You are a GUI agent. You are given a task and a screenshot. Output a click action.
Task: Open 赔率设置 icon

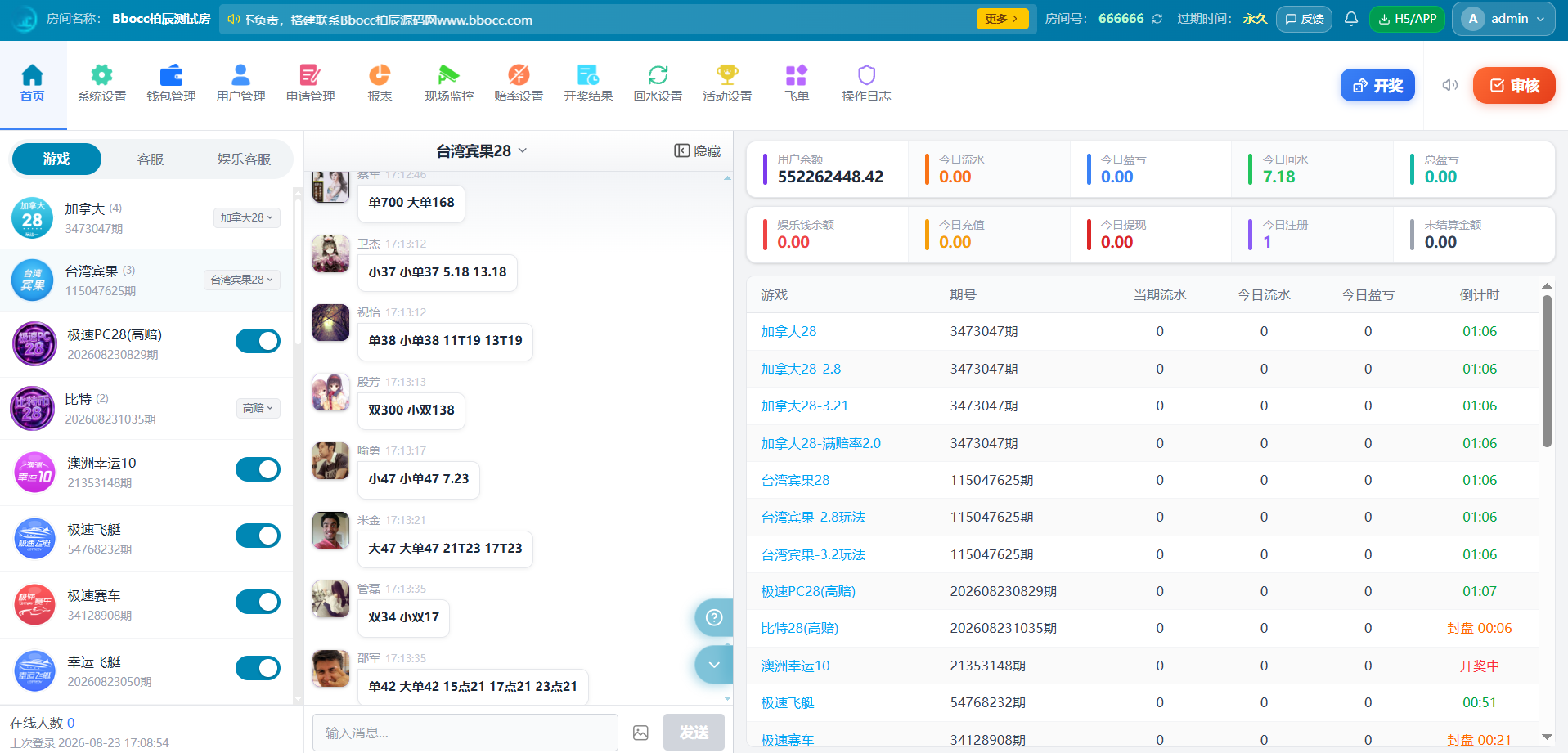pyautogui.click(x=519, y=75)
